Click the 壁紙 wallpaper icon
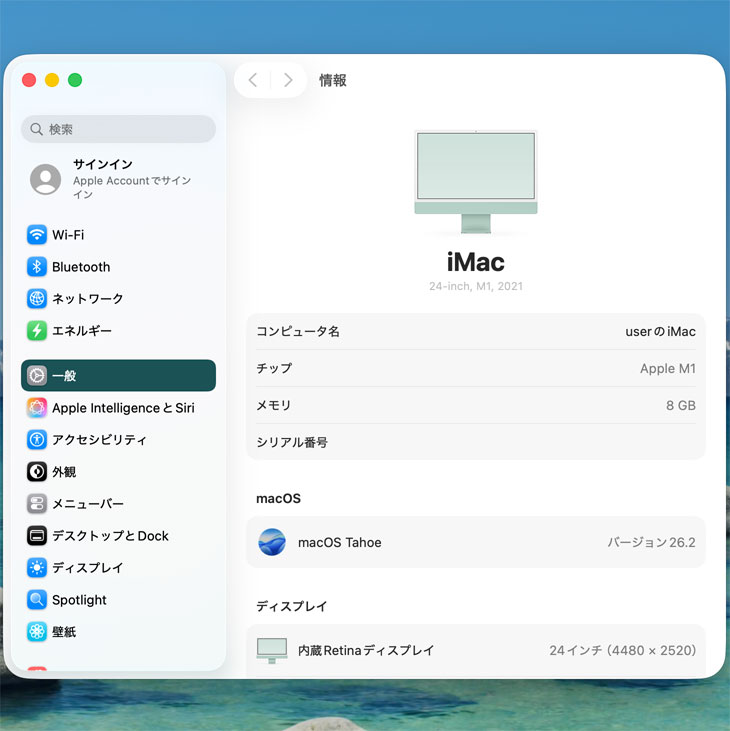Viewport: 730px width, 731px height. (x=37, y=632)
